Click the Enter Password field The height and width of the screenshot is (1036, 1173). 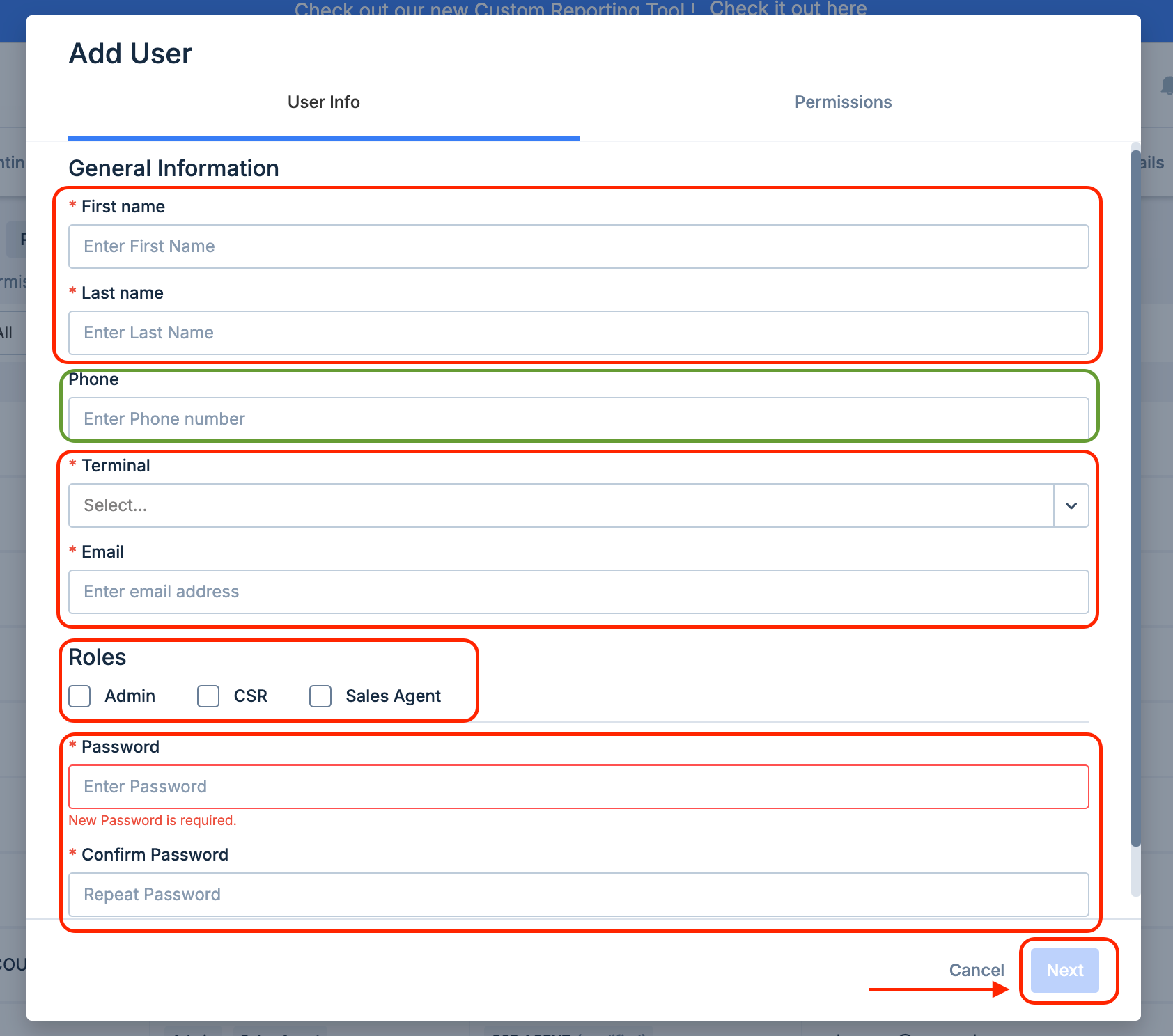[x=578, y=787]
